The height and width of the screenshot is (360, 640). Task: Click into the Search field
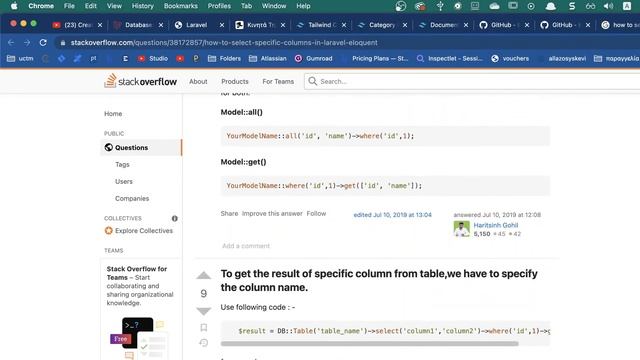coord(473,81)
